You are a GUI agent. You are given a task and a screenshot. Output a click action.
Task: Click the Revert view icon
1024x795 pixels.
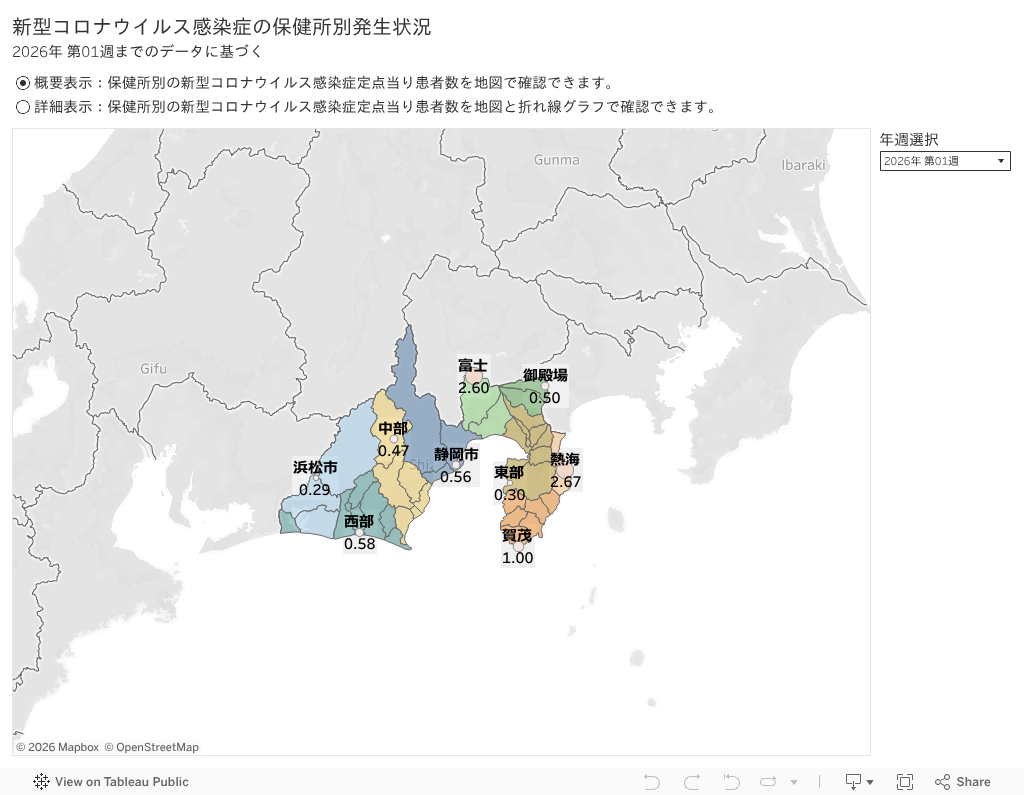click(731, 782)
